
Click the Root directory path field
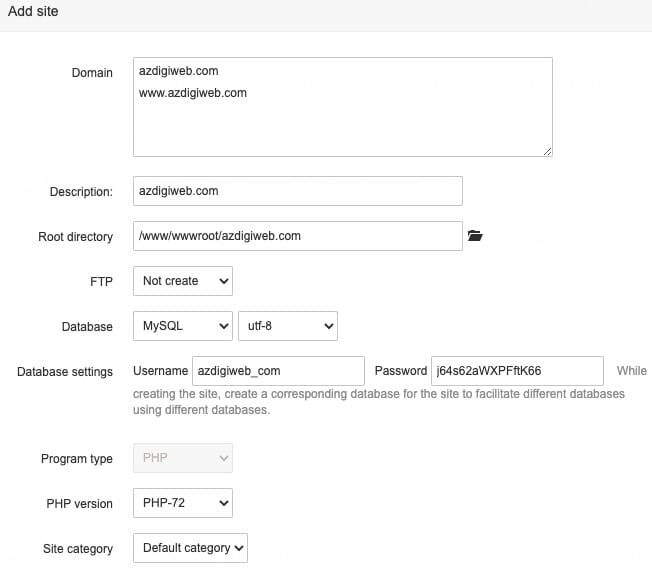[298, 236]
